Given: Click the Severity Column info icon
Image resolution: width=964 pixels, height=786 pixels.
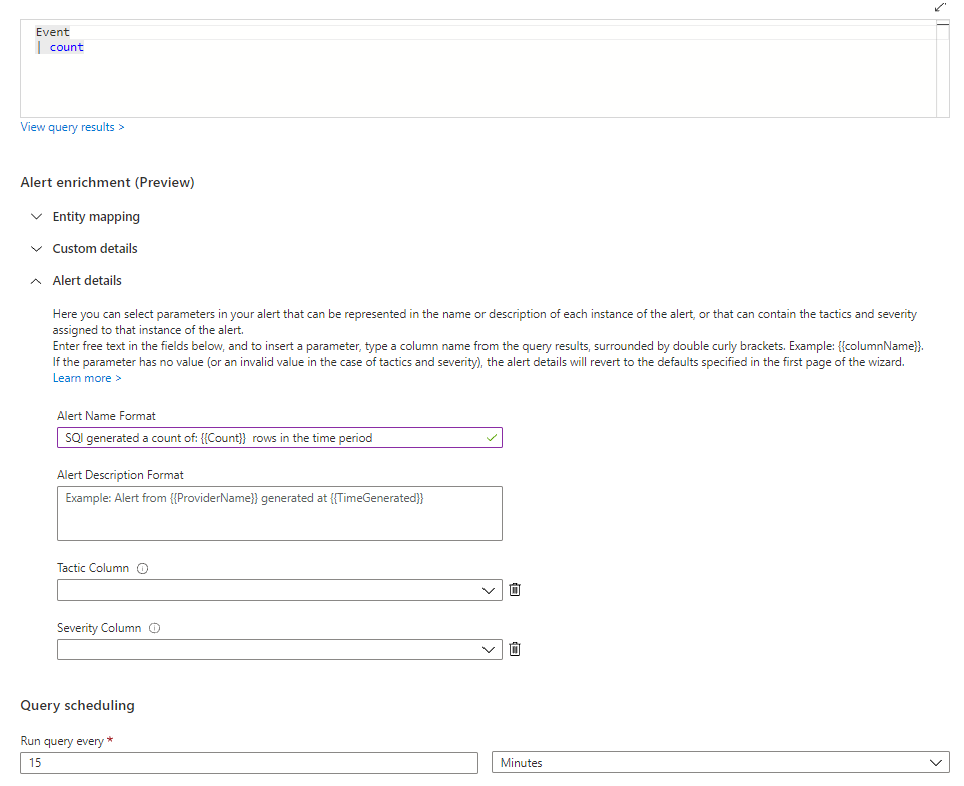Looking at the screenshot, I should pos(154,628).
